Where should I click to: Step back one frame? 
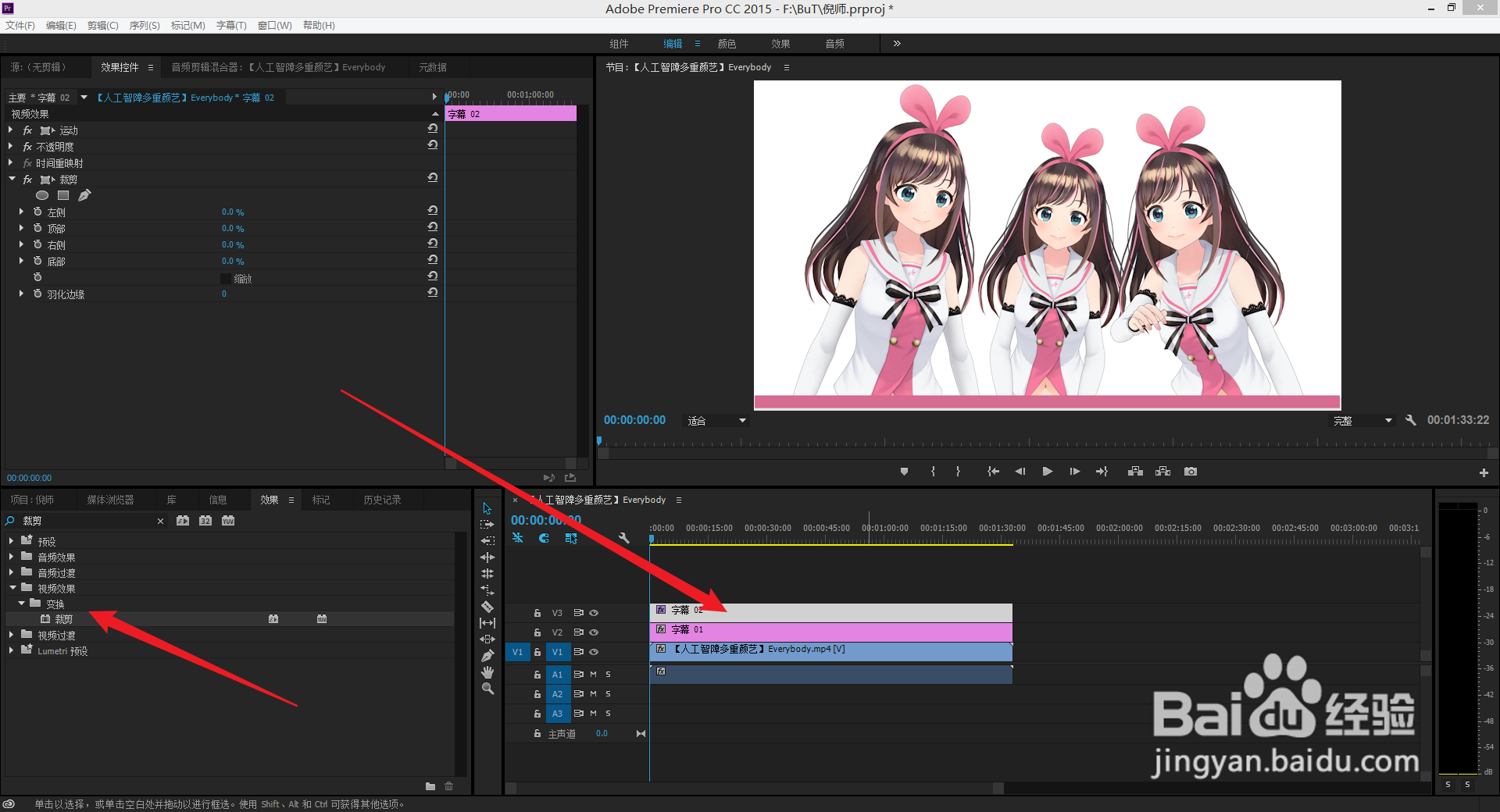[1020, 472]
